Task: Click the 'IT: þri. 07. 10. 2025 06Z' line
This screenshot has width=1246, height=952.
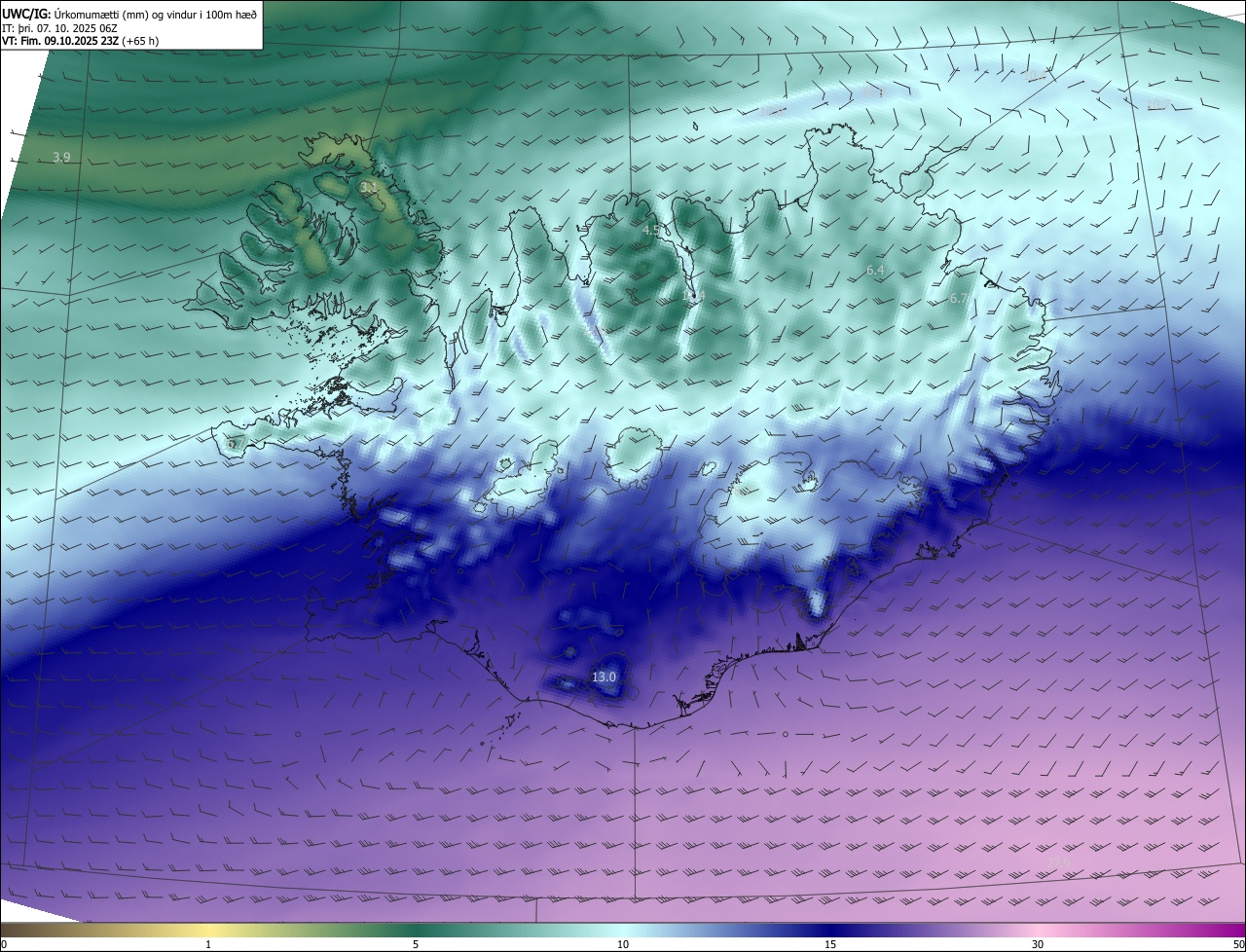Action: tap(60, 27)
